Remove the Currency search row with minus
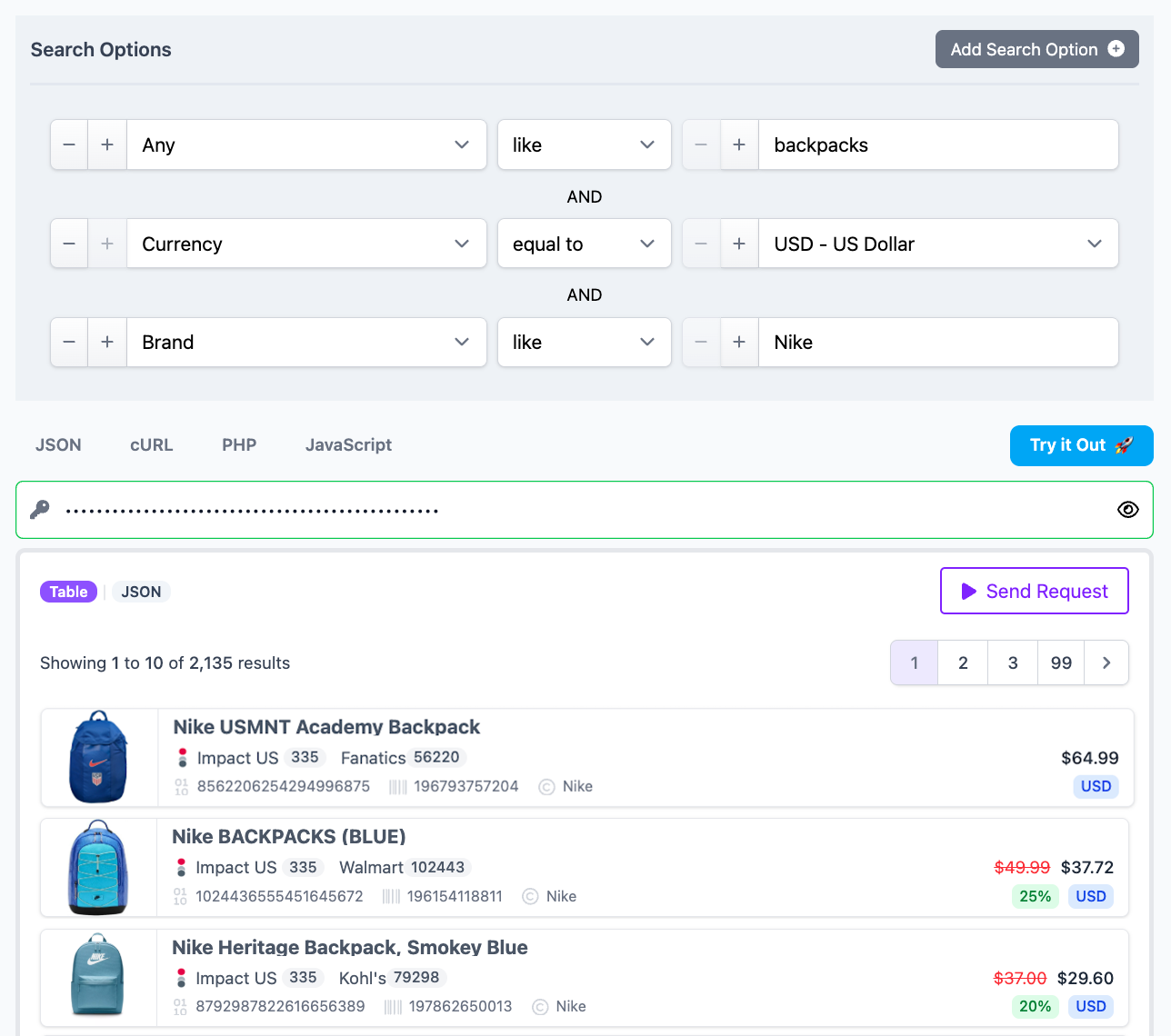Screen dimensions: 1171x1036 click(x=69, y=244)
